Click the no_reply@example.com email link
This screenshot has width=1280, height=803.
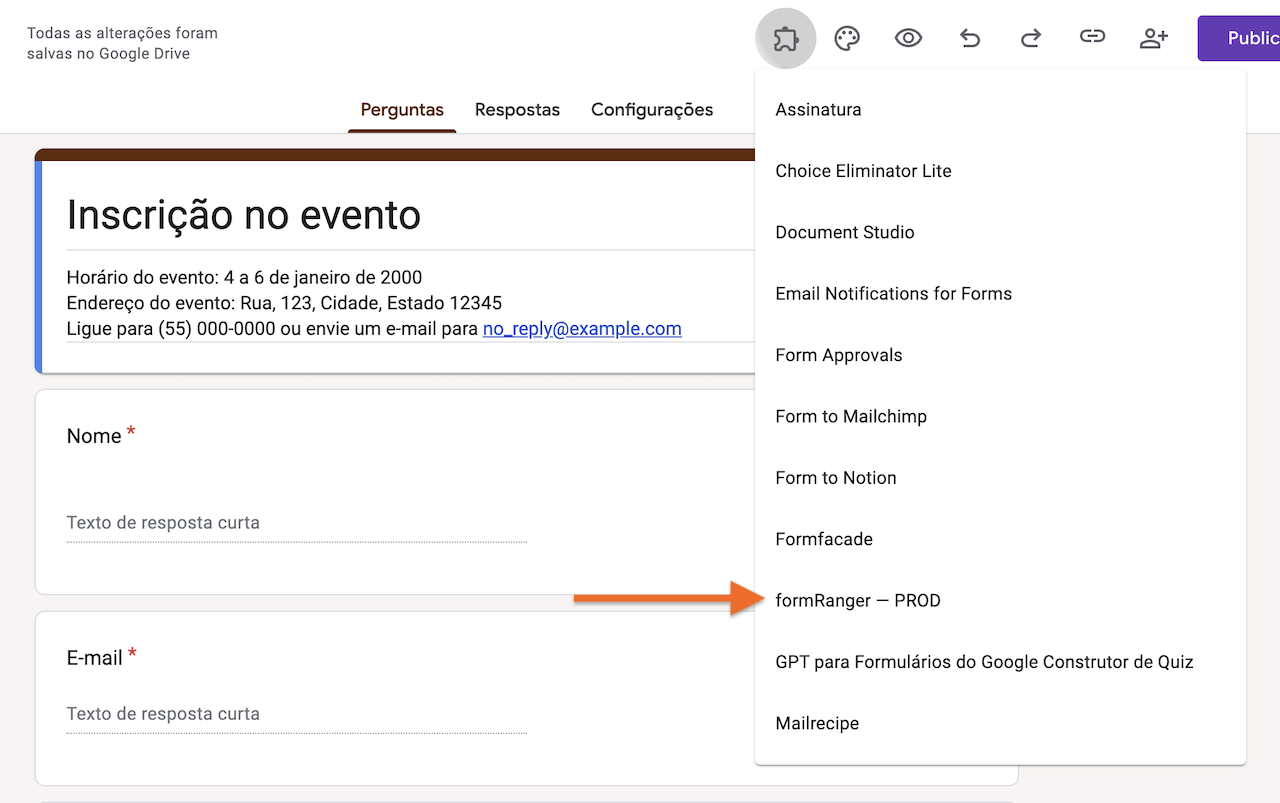[582, 328]
